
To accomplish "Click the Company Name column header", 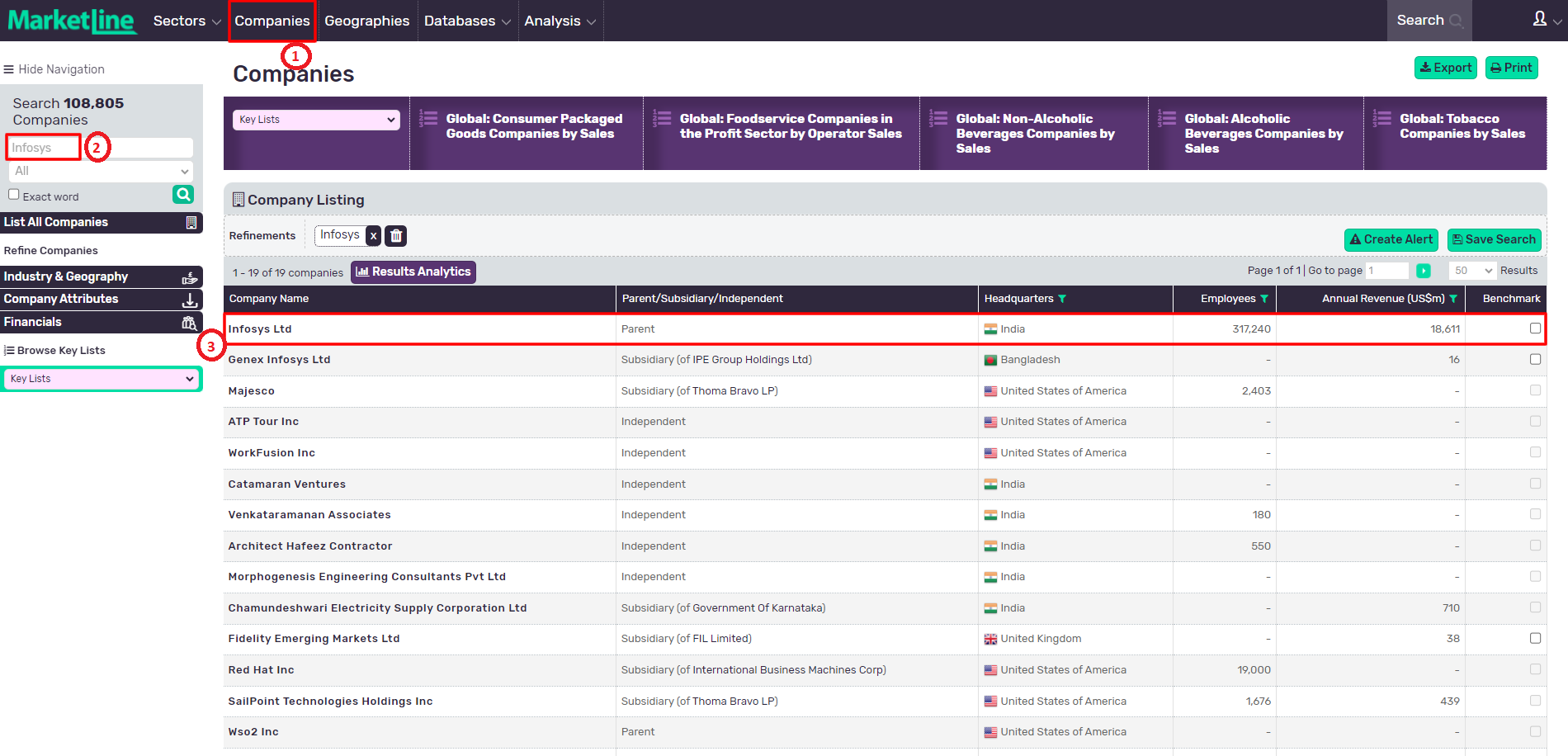I will pos(269,299).
